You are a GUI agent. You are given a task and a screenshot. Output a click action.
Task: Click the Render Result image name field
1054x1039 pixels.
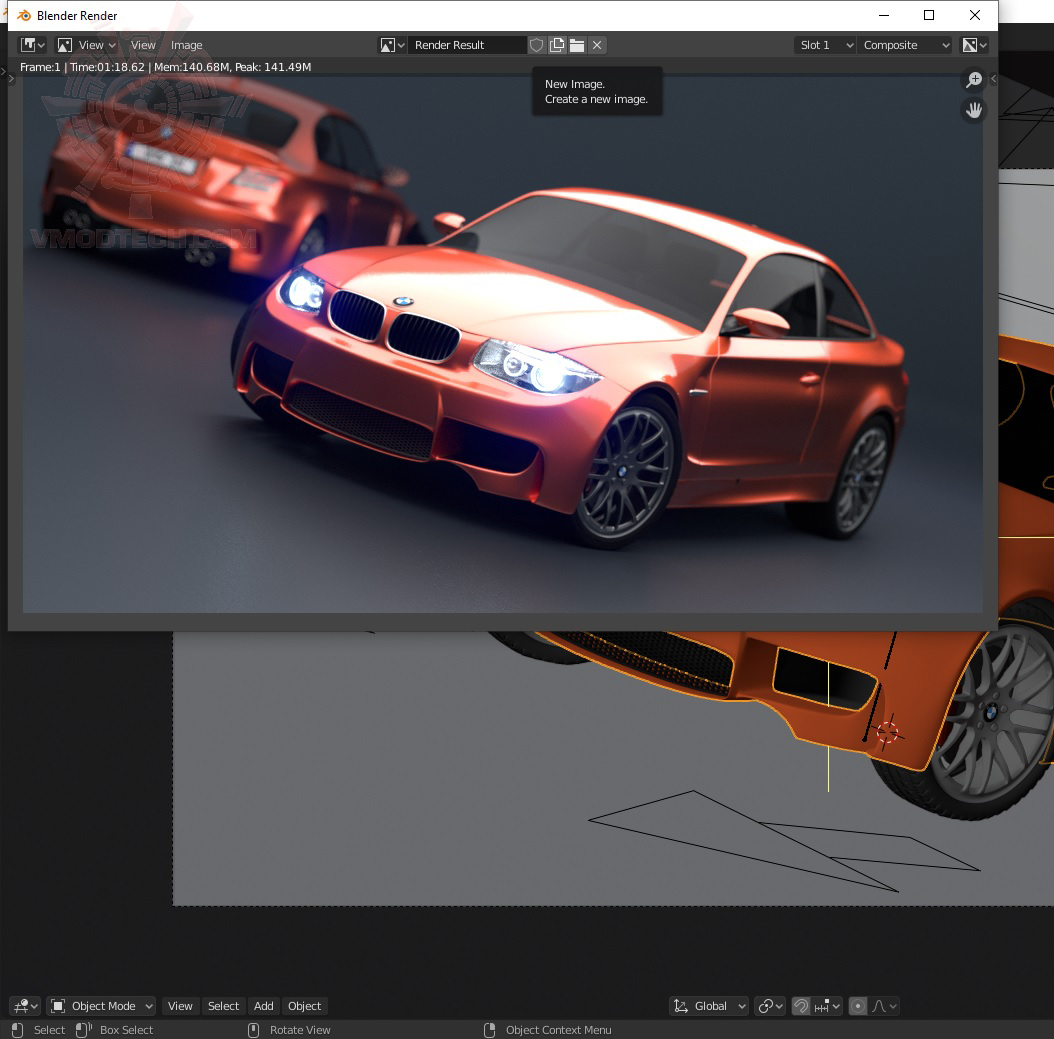point(467,45)
